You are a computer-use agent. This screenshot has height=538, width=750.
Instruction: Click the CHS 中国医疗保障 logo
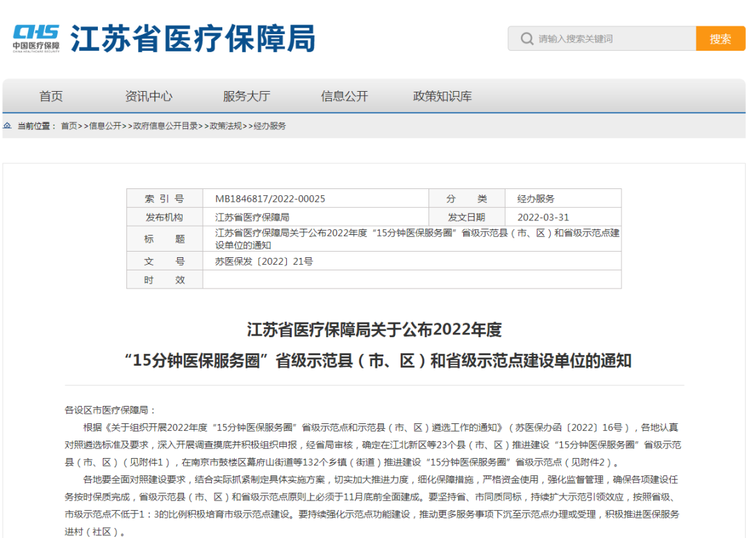pyautogui.click(x=36, y=38)
